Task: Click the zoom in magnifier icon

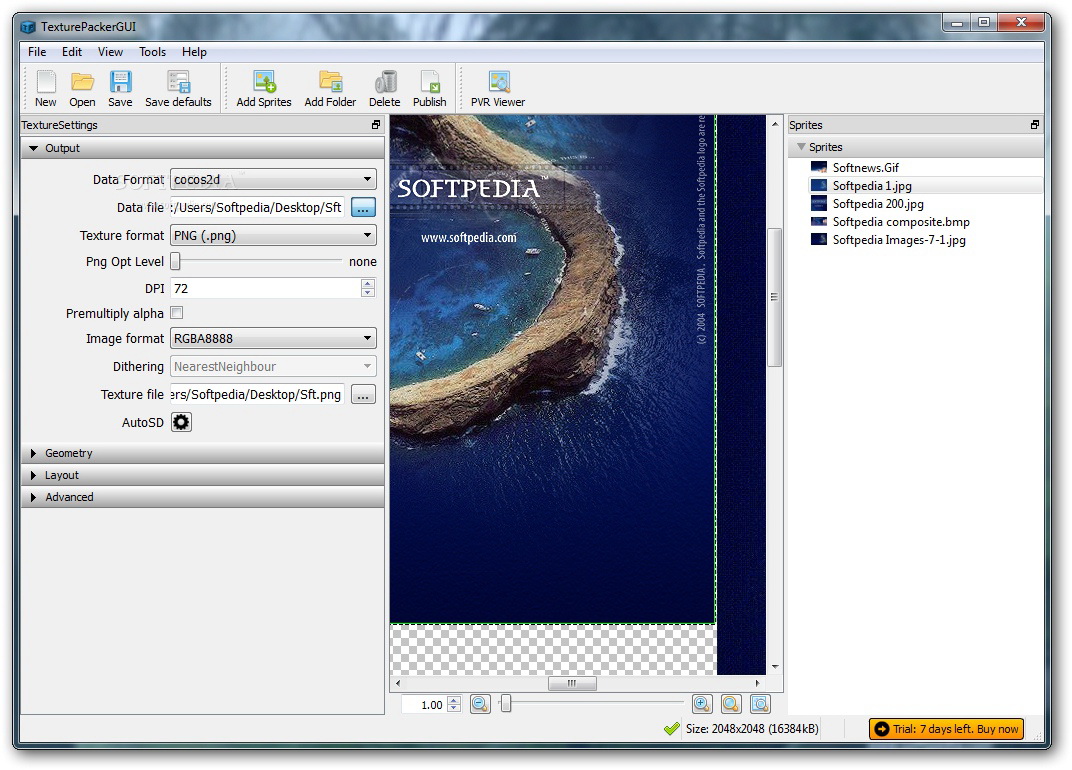Action: [702, 704]
